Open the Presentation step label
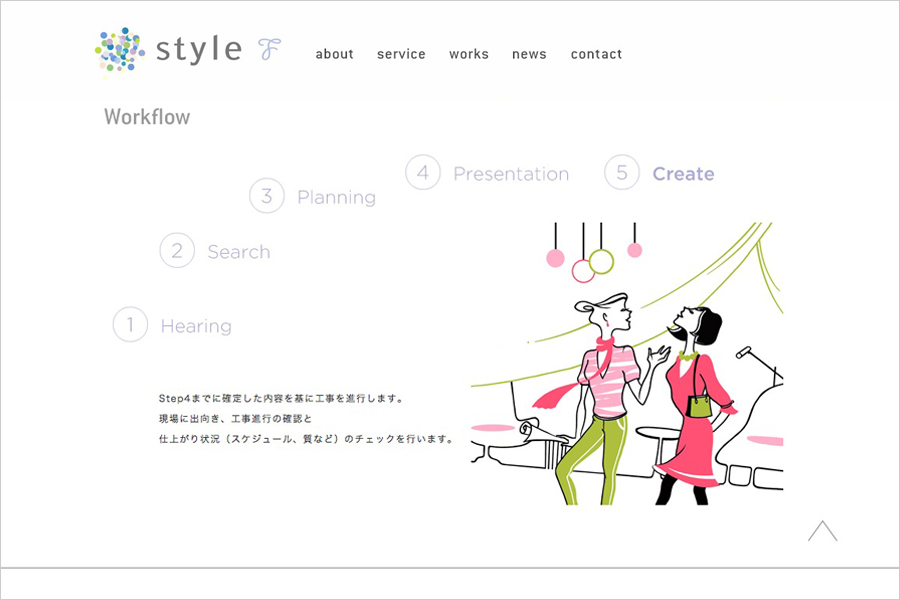Viewport: 900px width, 600px height. [x=510, y=174]
